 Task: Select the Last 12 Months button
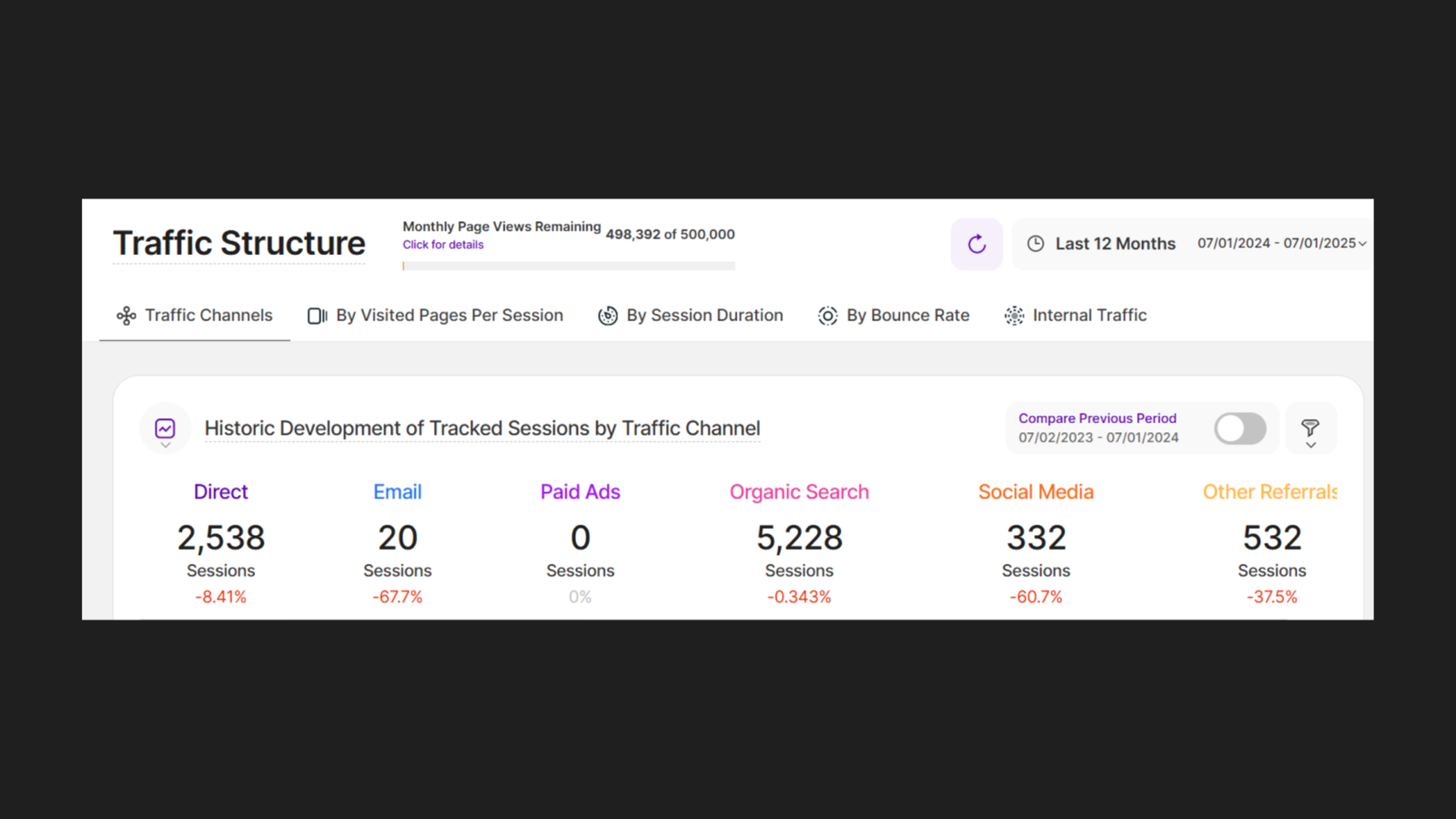click(1115, 243)
